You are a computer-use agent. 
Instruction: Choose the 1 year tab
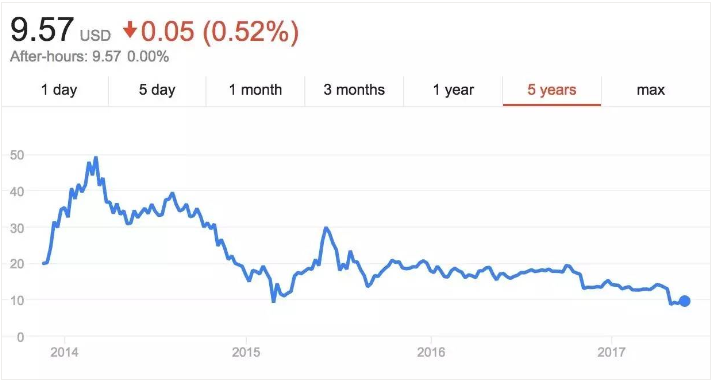click(453, 90)
